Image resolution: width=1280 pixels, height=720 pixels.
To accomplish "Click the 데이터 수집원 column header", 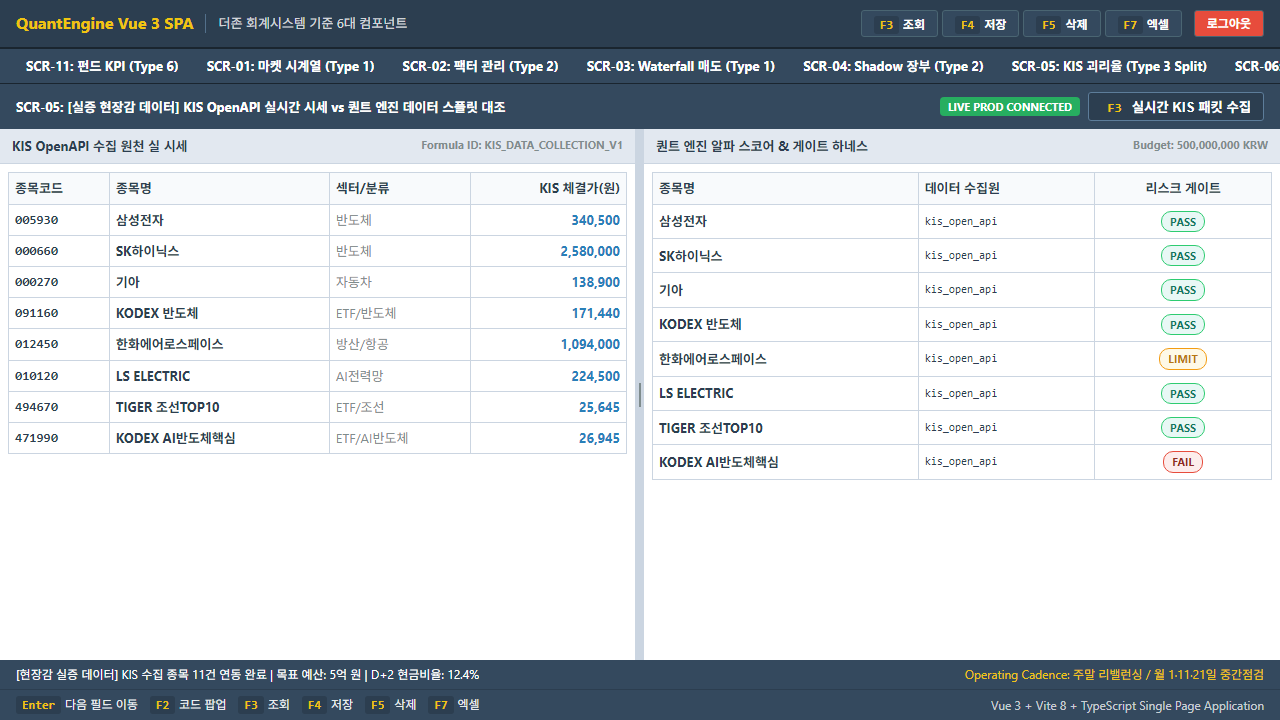I will tap(1006, 188).
